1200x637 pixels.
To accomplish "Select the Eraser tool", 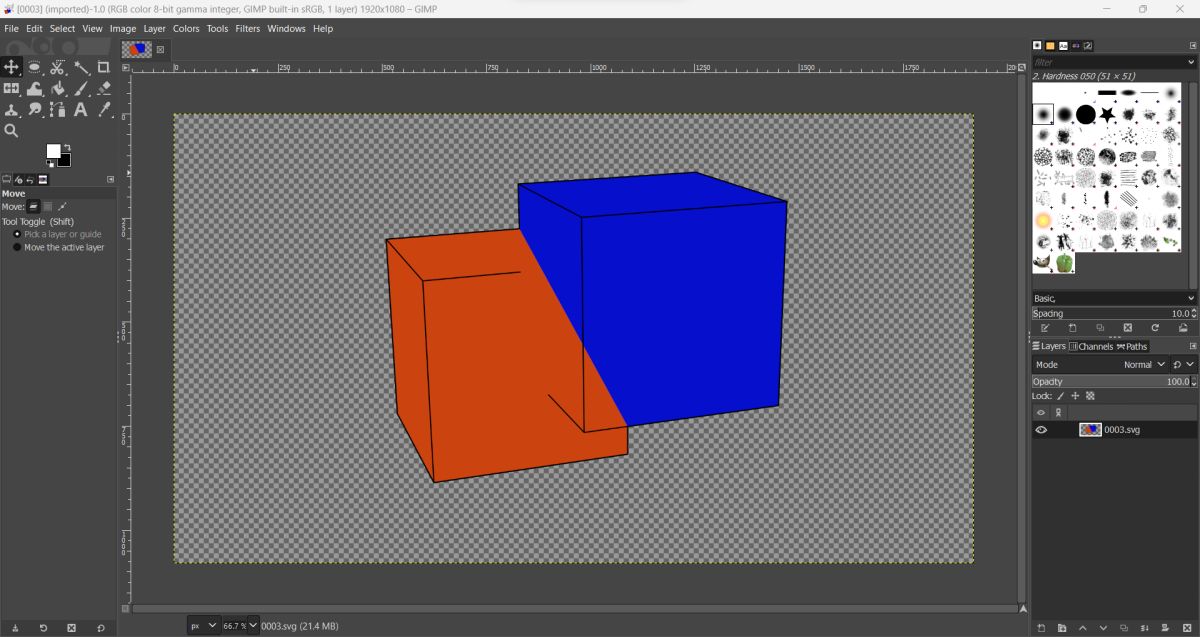I will pyautogui.click(x=103, y=88).
